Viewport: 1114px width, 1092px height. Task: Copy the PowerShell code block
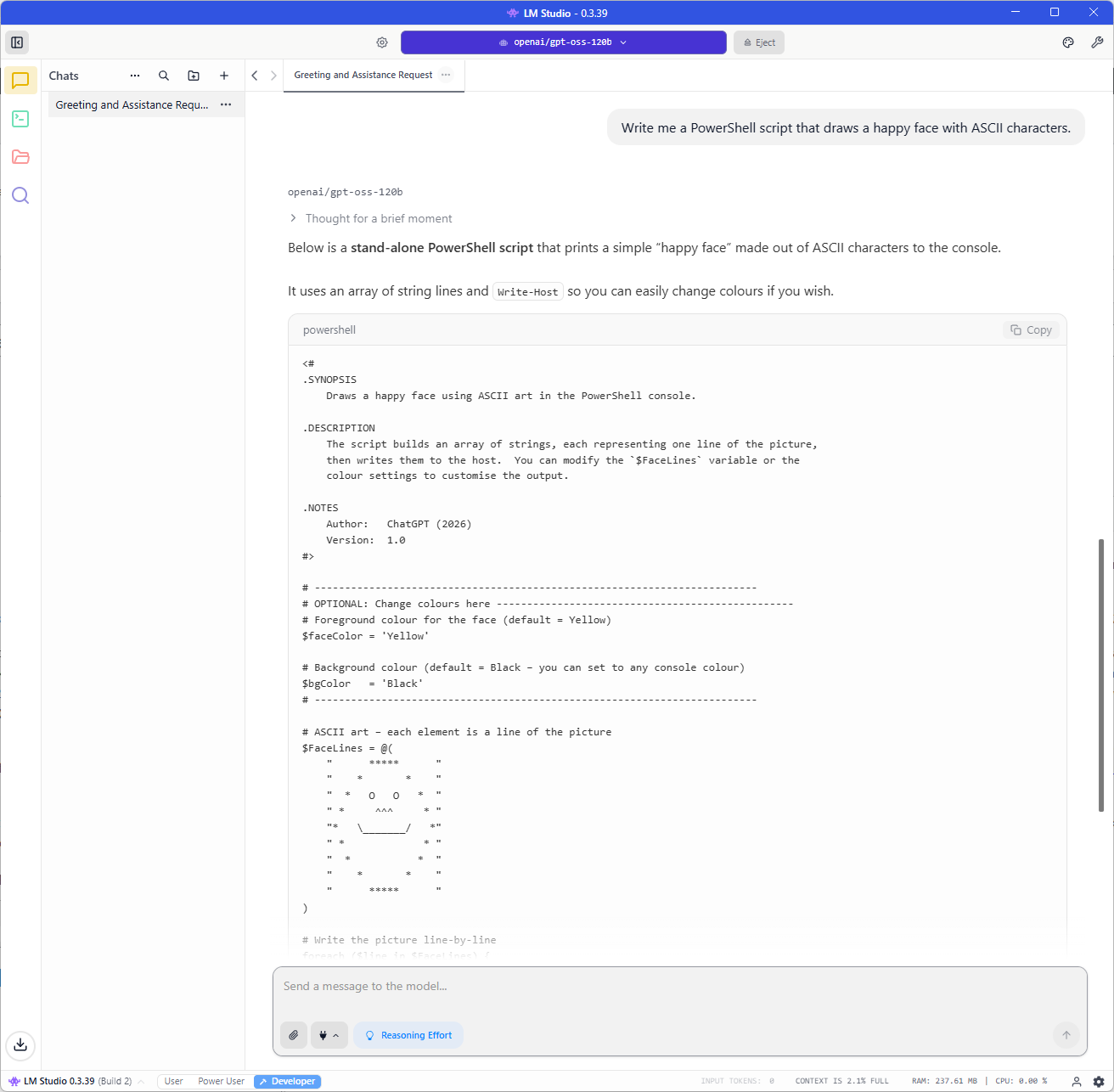point(1031,330)
